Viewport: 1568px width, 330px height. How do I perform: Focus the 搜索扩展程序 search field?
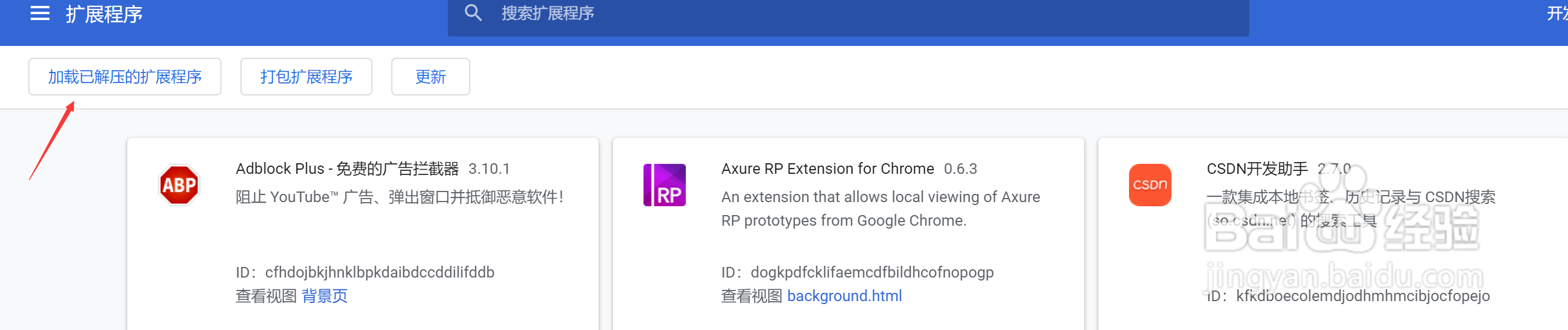pos(852,14)
